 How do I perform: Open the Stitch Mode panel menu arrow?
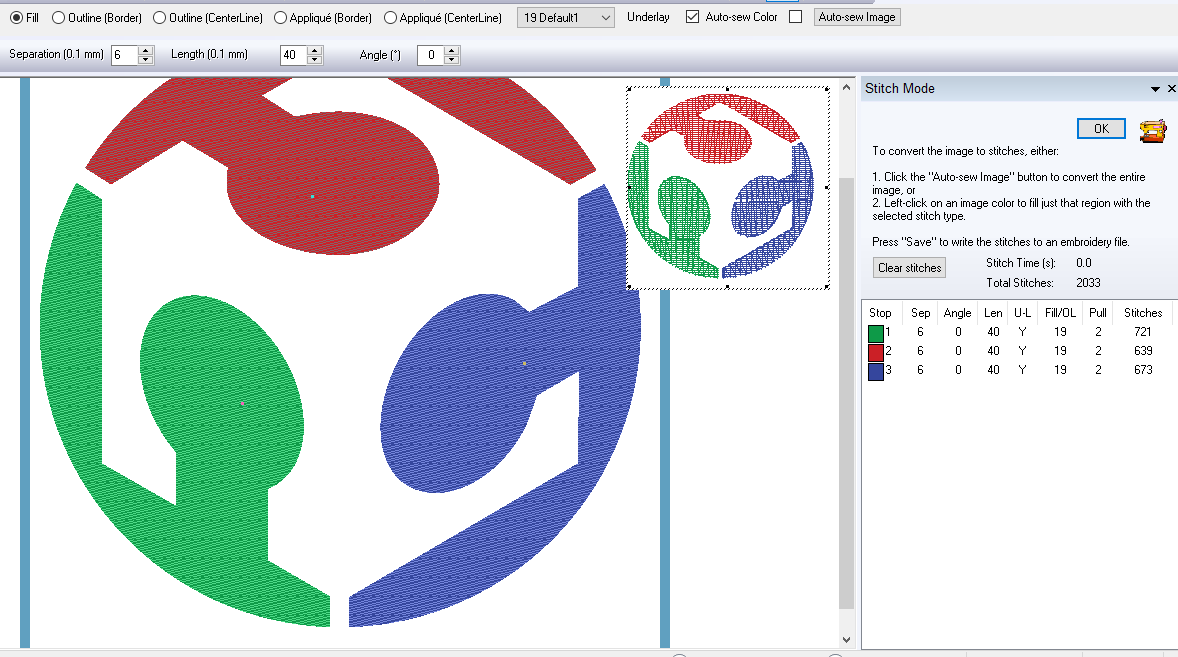coord(1155,89)
